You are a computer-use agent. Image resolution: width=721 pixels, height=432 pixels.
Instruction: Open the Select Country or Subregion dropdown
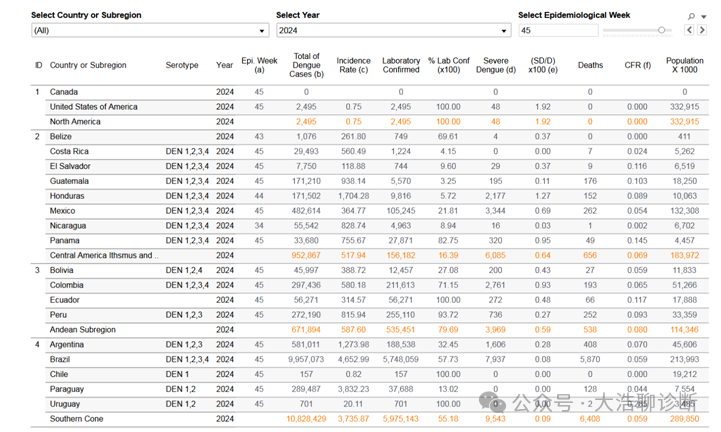click(x=150, y=31)
